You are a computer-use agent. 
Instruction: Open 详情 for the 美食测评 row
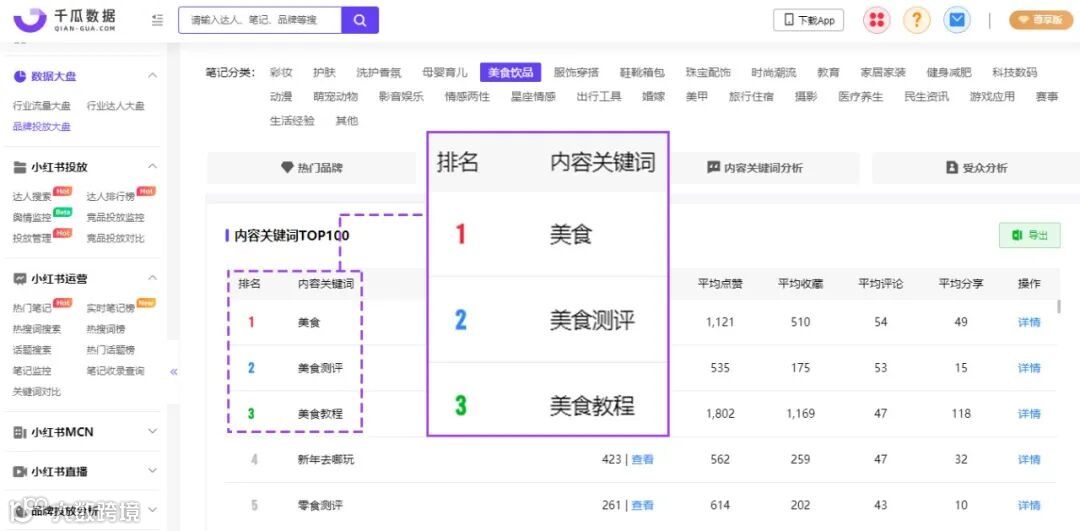pyautogui.click(x=1029, y=368)
